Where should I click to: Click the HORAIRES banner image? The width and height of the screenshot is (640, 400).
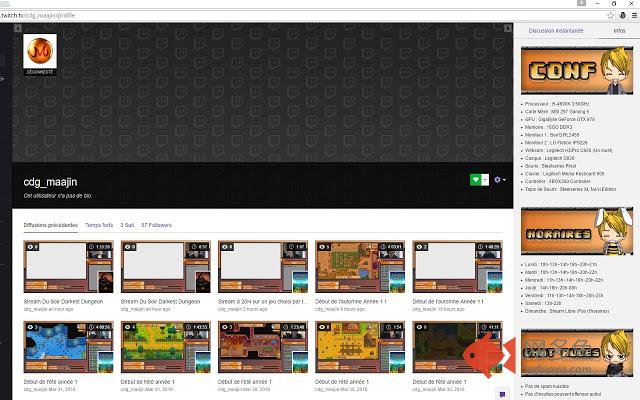577,231
